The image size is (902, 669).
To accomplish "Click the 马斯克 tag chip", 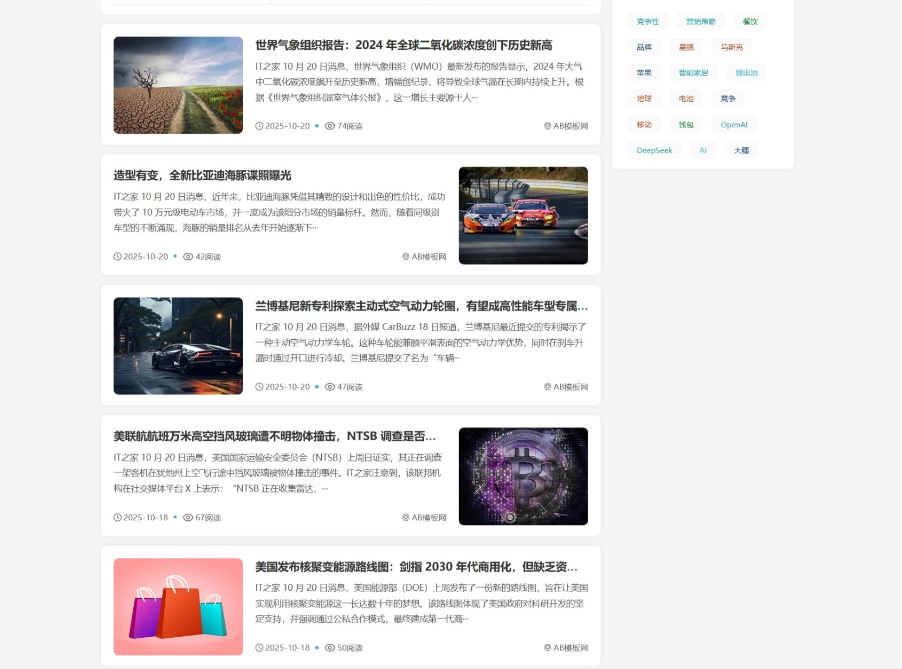I will tap(733, 46).
